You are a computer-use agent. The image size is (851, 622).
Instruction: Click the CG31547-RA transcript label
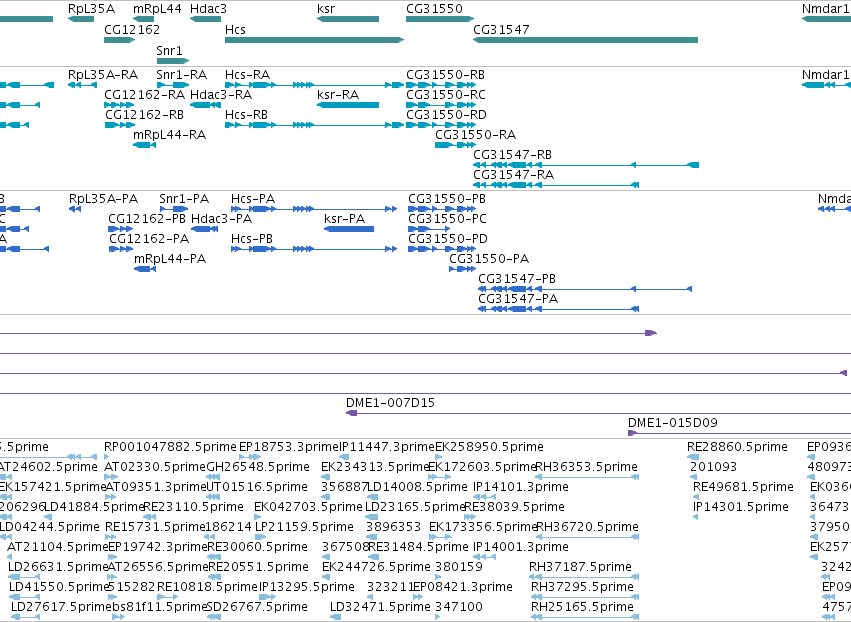(513, 175)
